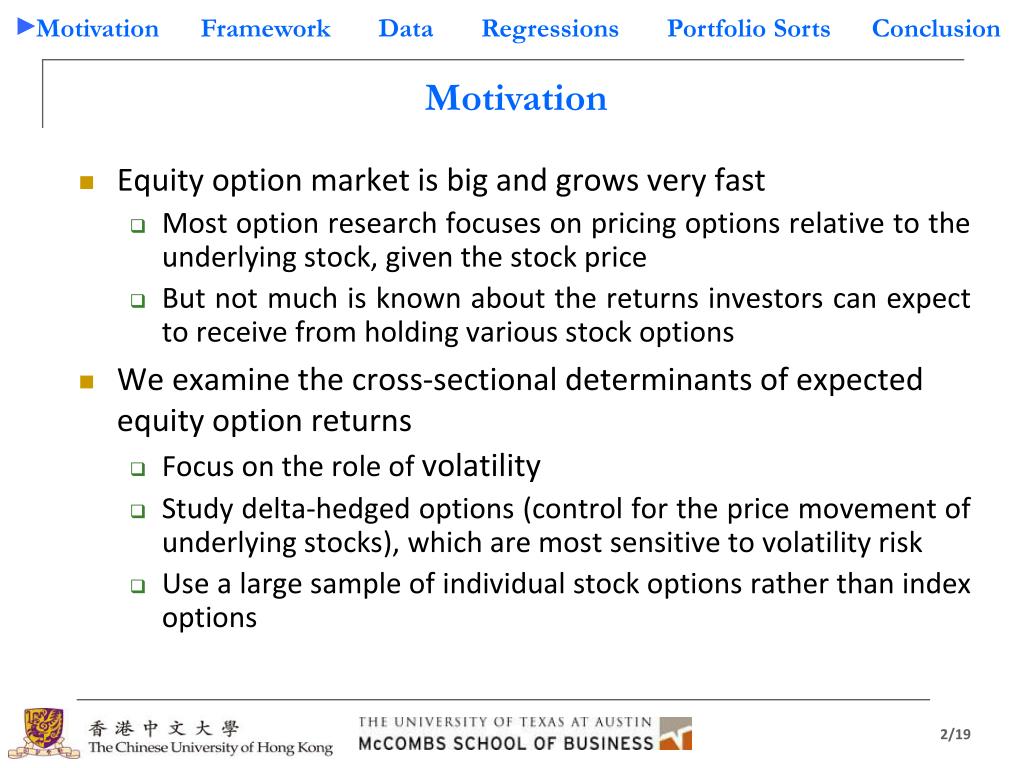This screenshot has width=1024, height=768.
Task: Navigate to the Conclusion section
Action: click(x=936, y=29)
